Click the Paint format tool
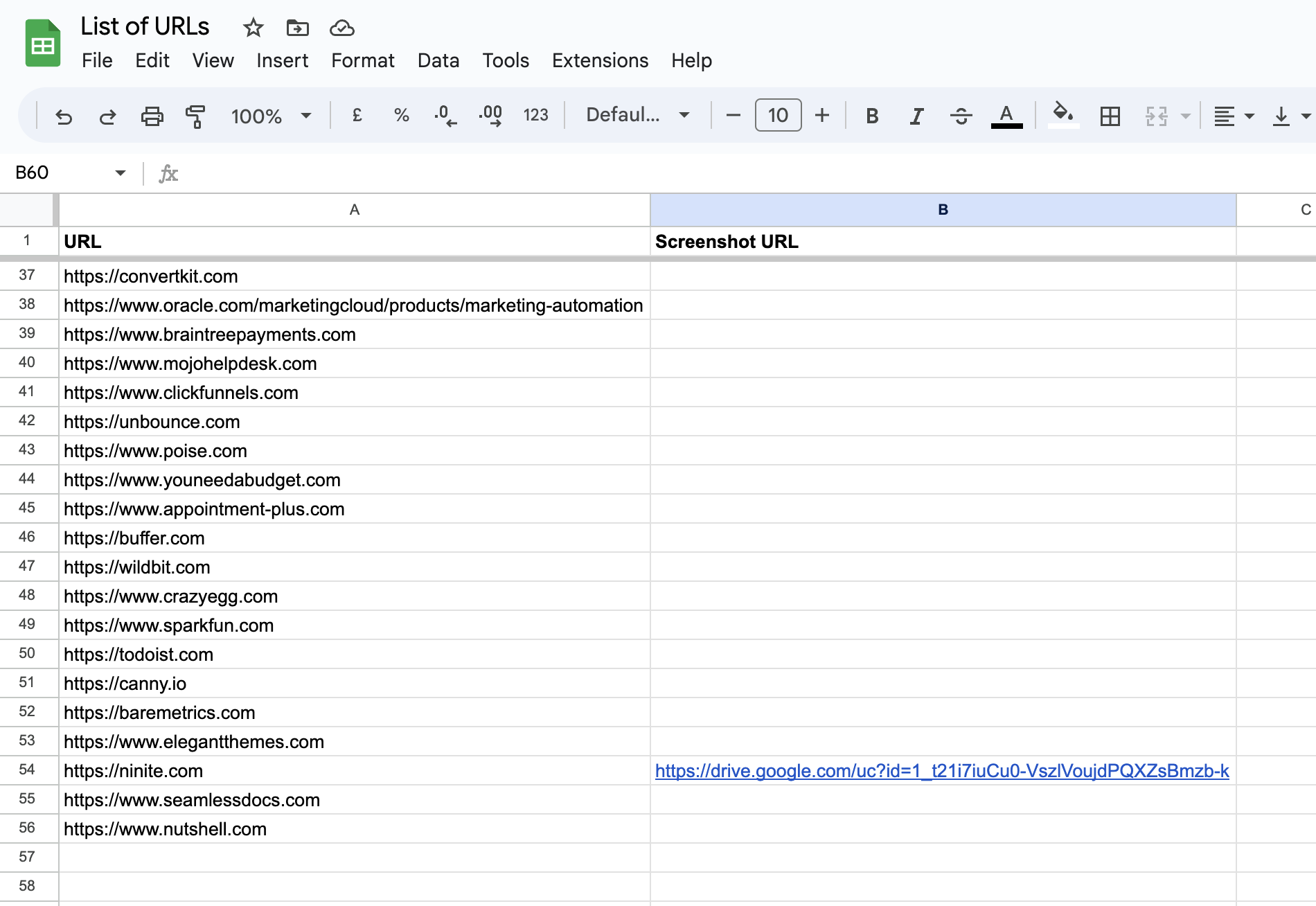 point(195,116)
